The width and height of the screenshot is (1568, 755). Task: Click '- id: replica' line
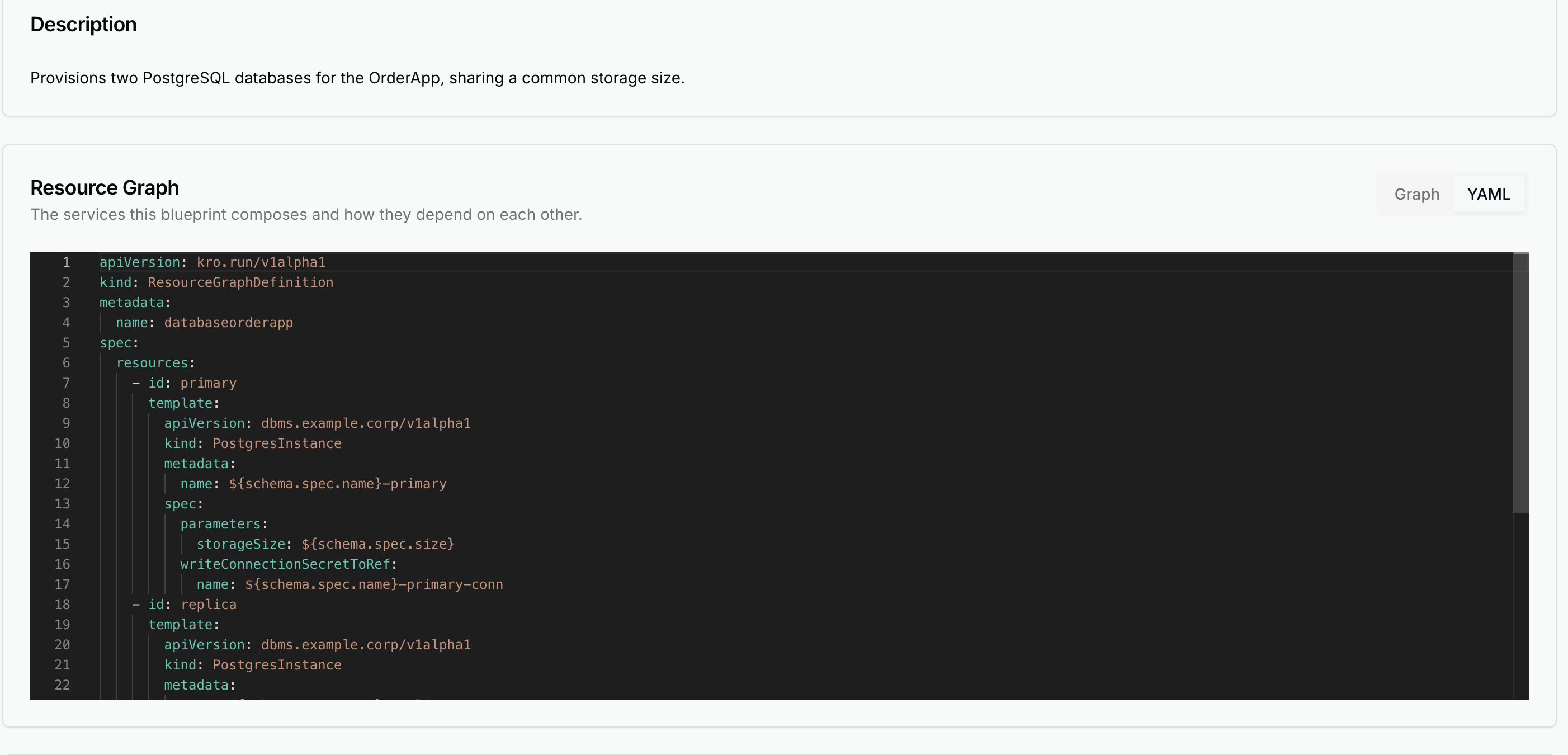click(x=184, y=603)
